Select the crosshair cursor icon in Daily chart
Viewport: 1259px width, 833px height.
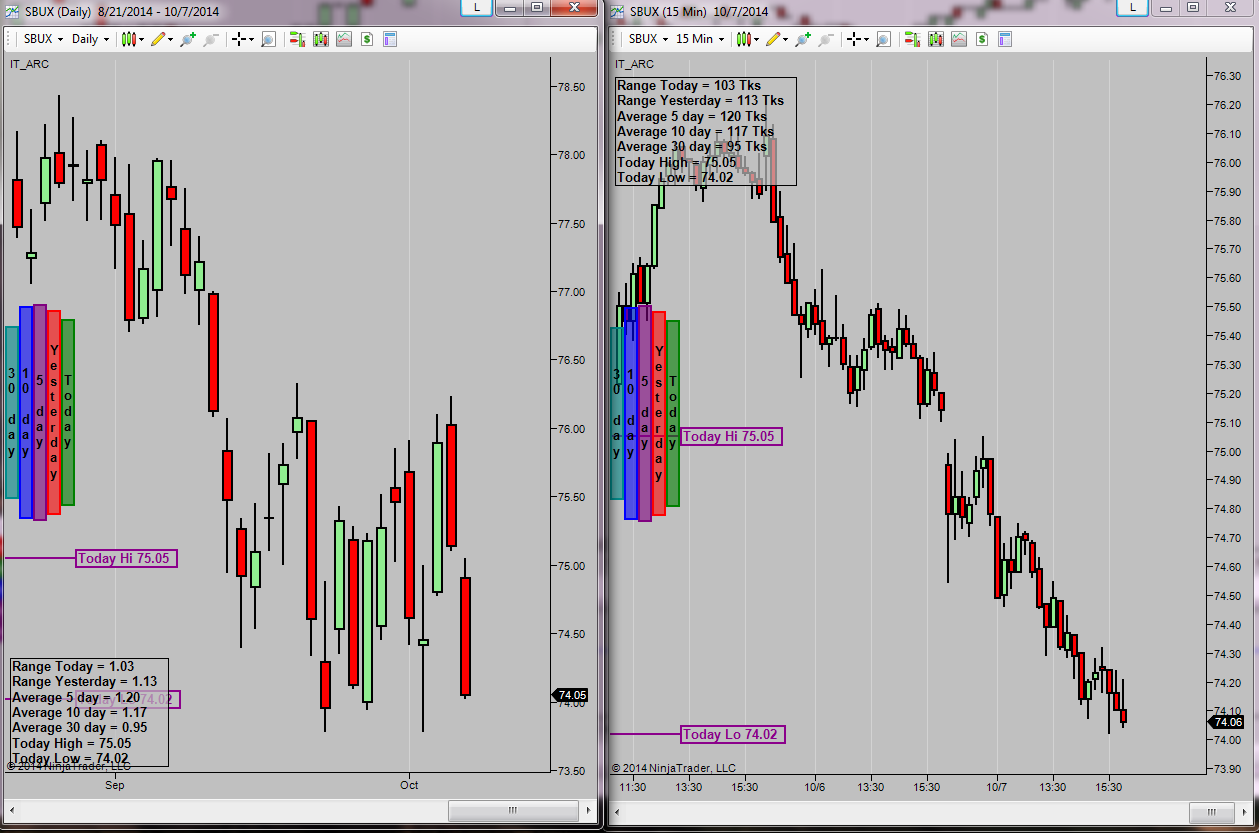(x=238, y=39)
